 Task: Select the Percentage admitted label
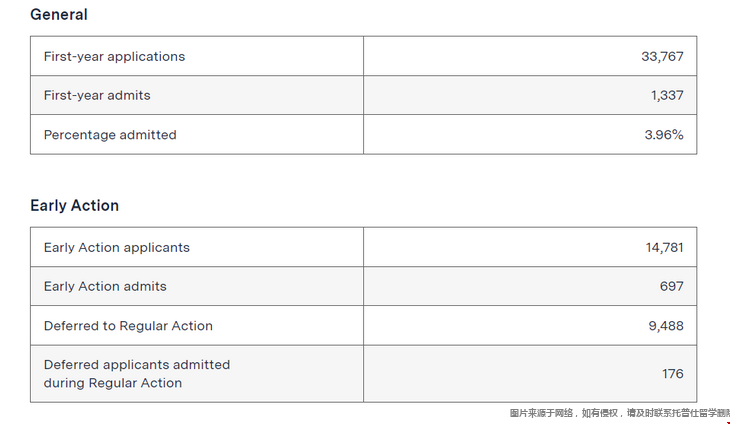click(x=110, y=135)
